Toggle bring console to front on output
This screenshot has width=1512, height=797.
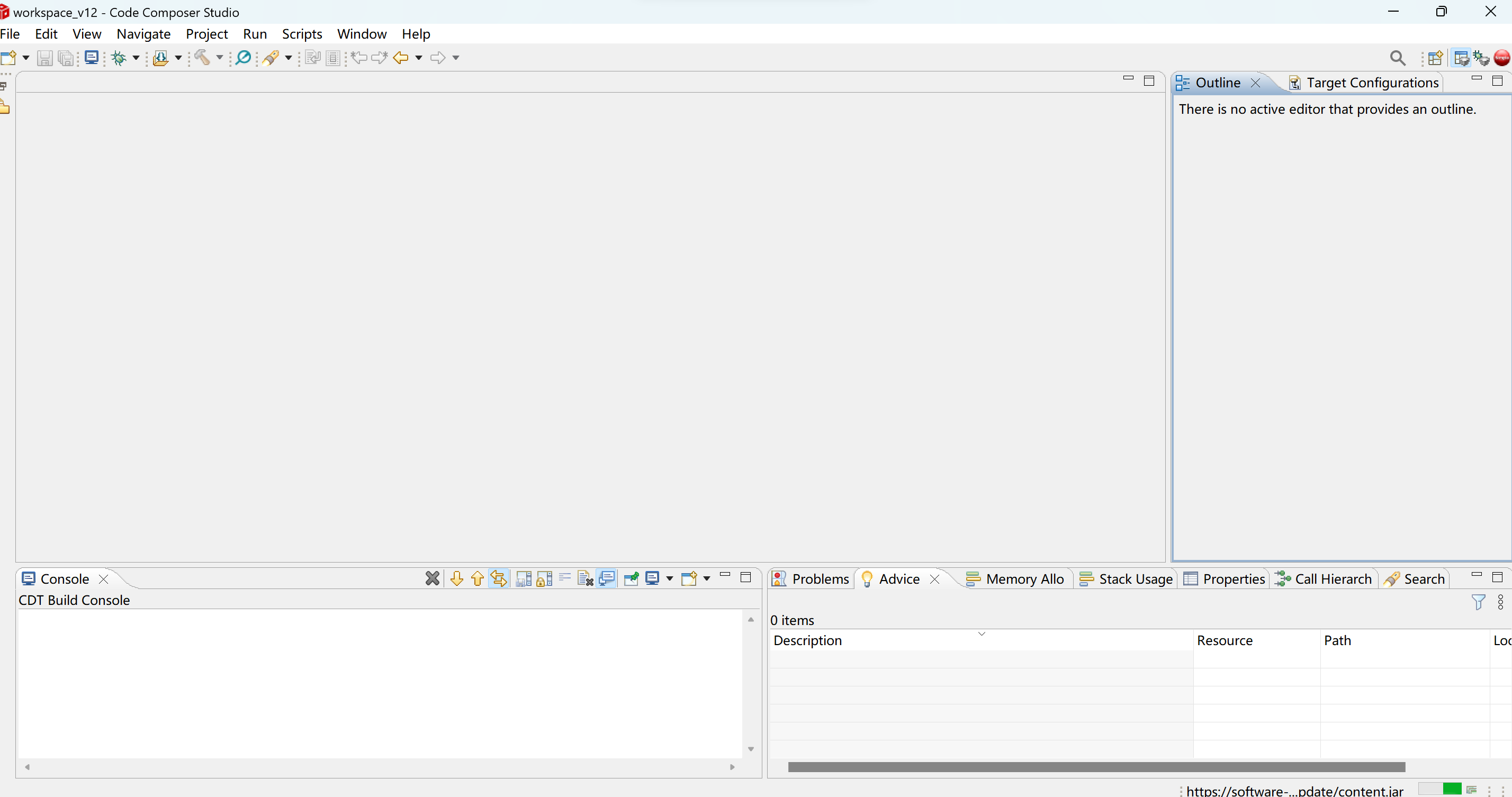point(607,578)
